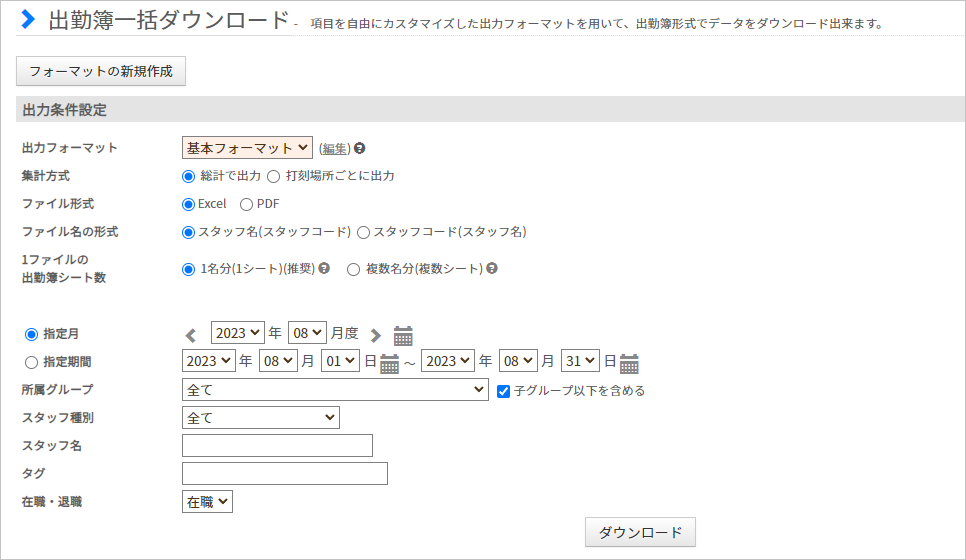Open 在職・退職 status dropdown
The image size is (966, 560).
click(x=207, y=501)
